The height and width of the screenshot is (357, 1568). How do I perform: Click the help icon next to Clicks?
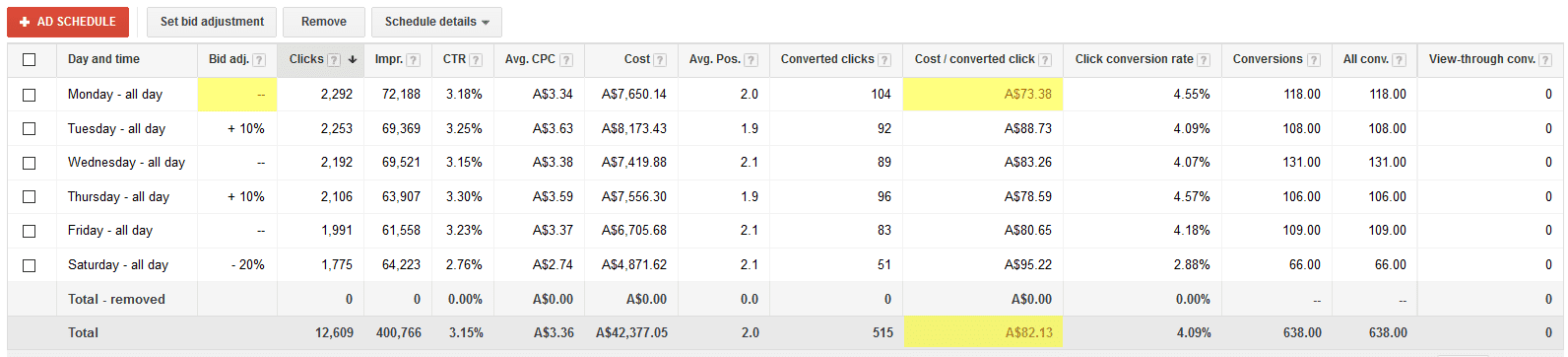click(x=334, y=60)
